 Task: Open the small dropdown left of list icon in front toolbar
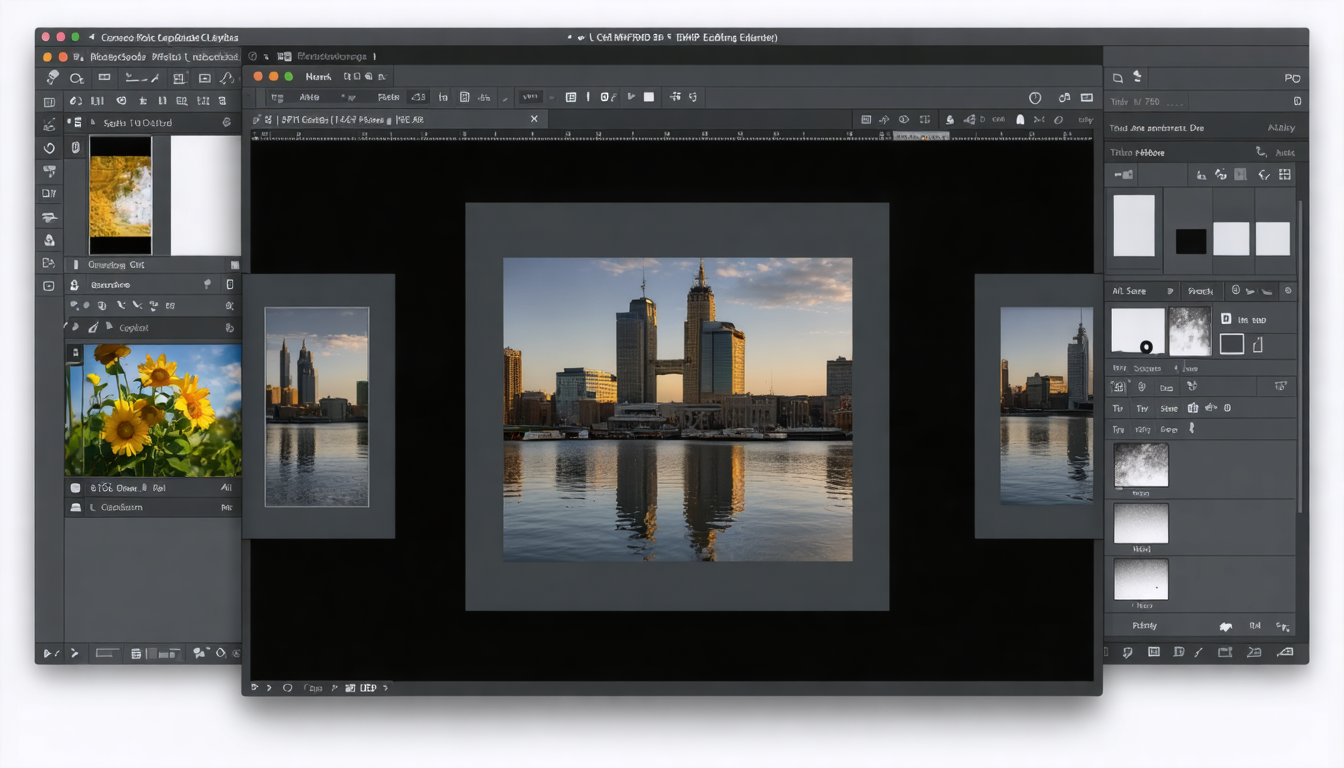(531, 97)
